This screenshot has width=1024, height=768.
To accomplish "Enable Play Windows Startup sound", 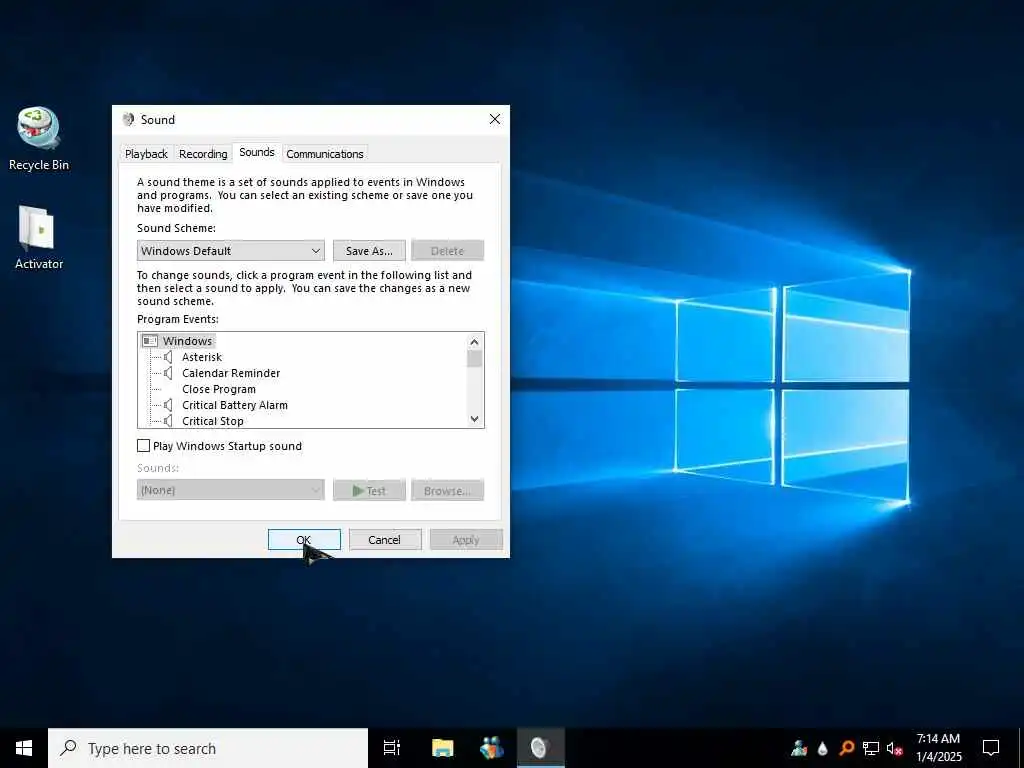I will 144,445.
